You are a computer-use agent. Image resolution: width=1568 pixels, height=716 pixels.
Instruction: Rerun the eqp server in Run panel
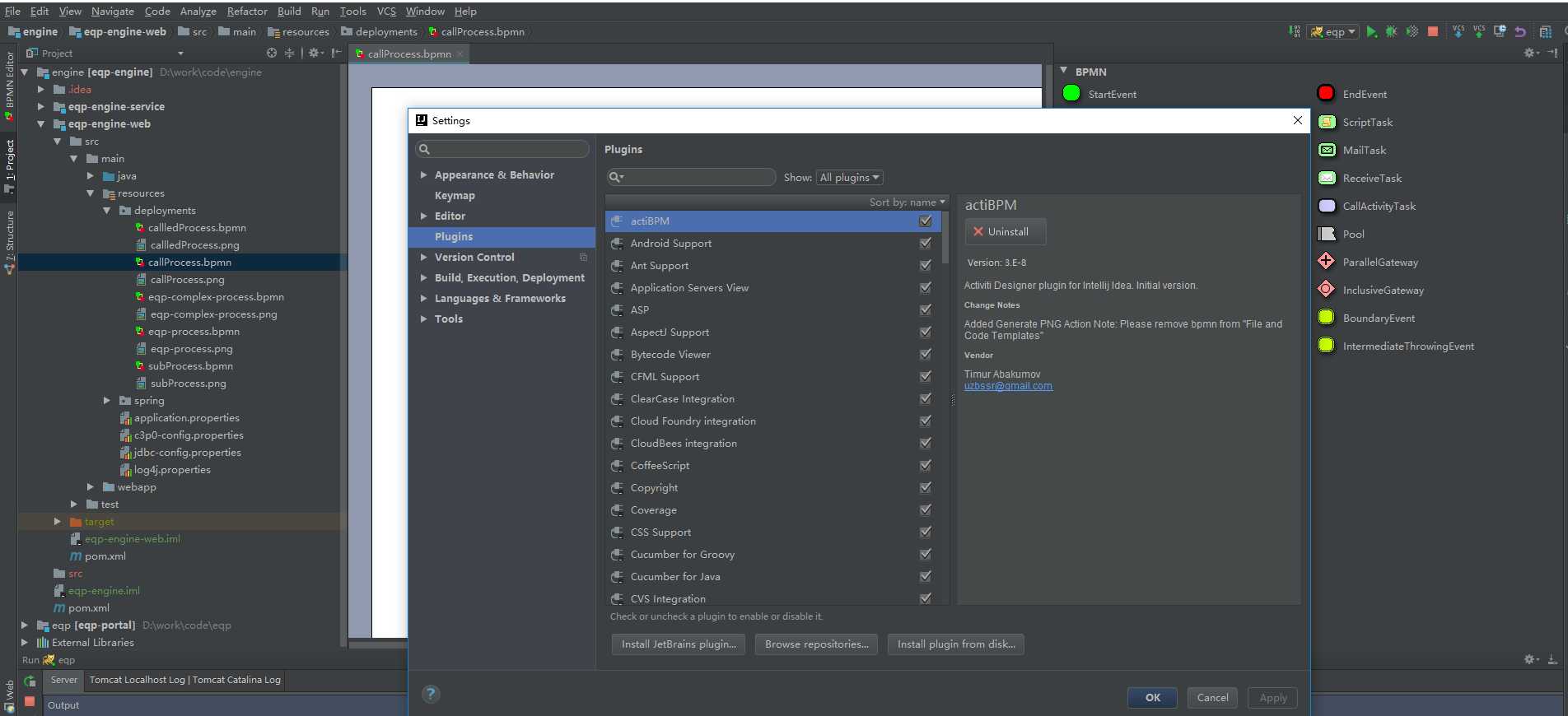[x=30, y=681]
